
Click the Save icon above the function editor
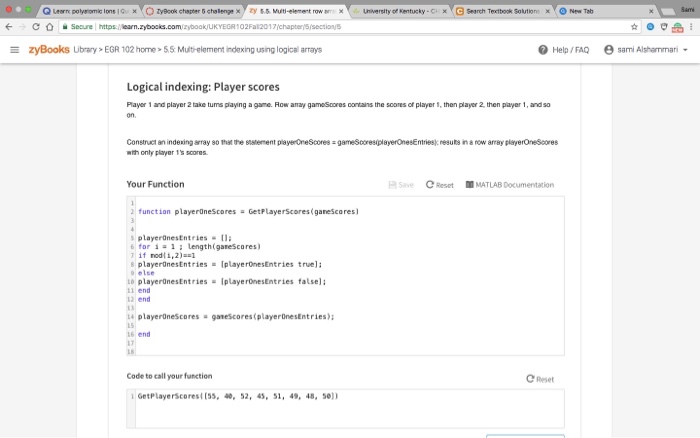[400, 185]
